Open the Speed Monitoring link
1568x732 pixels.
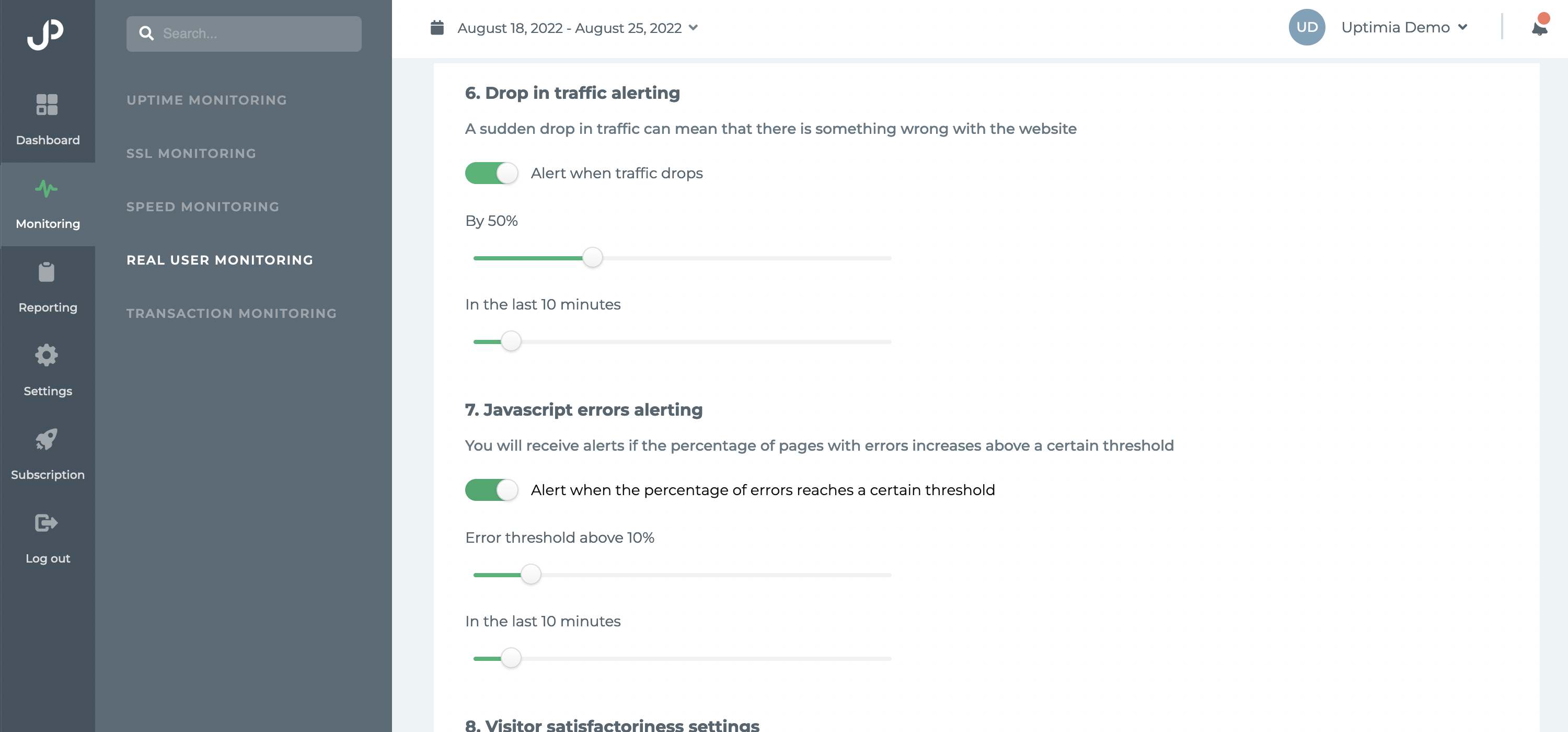pos(203,207)
